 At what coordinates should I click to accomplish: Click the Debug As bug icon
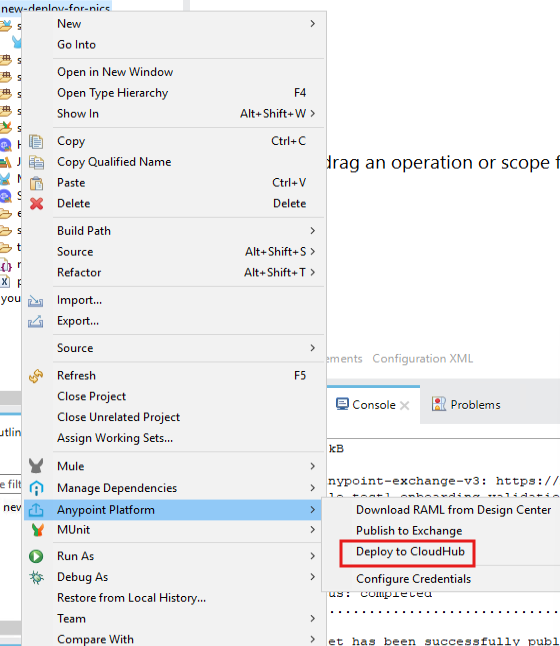36,577
